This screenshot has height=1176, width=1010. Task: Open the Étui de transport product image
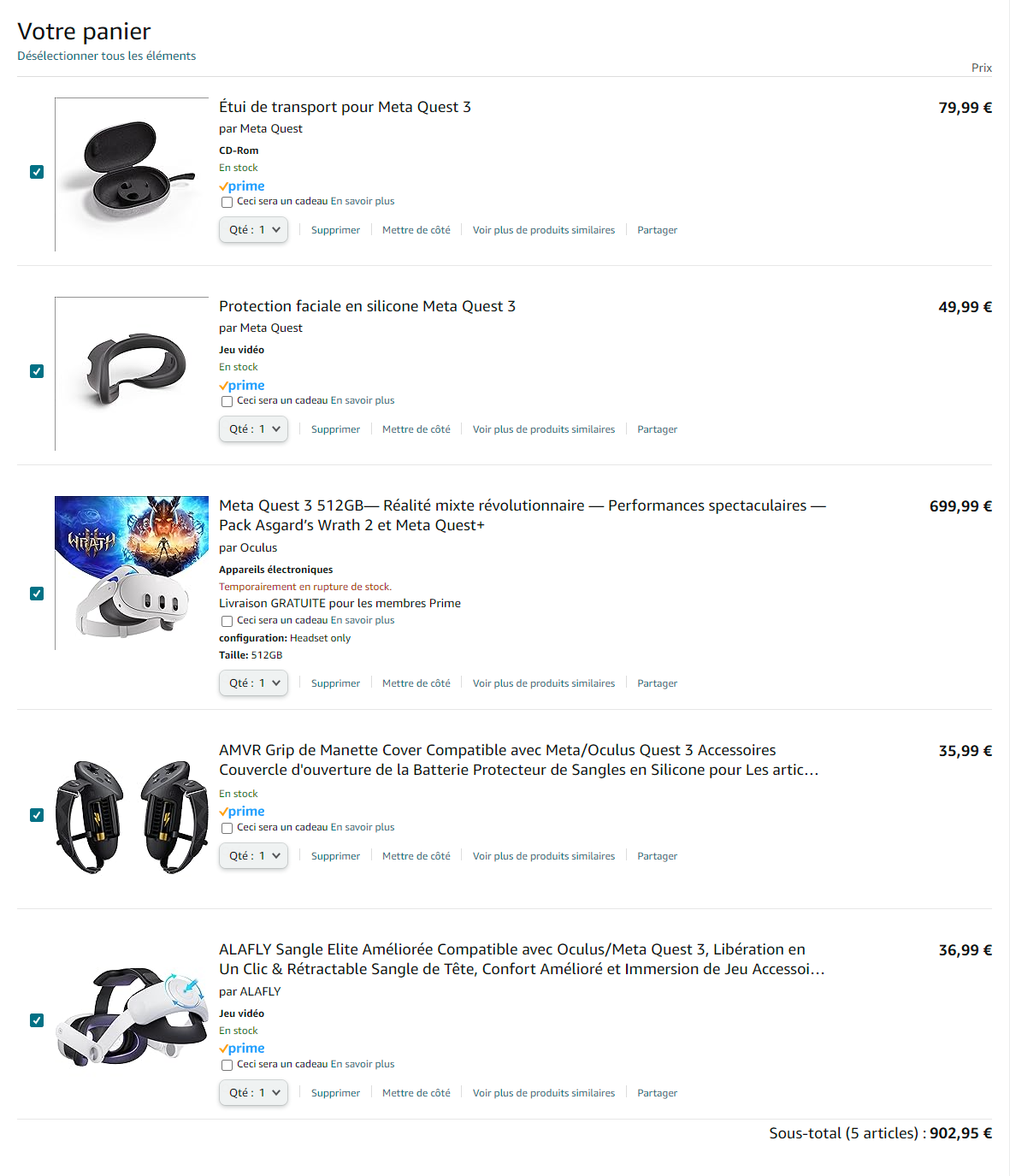132,174
